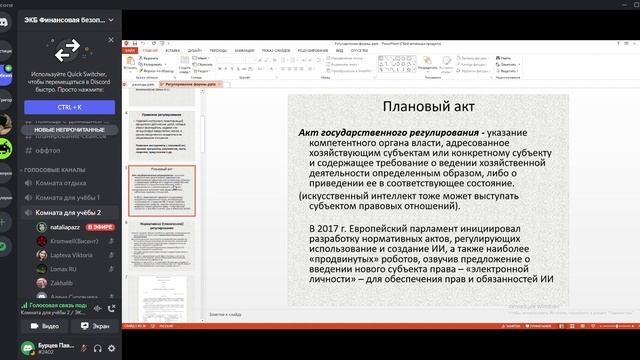Switch to the ГЛАВНАЯ ribbon tab
640x360 pixels.
click(x=150, y=51)
